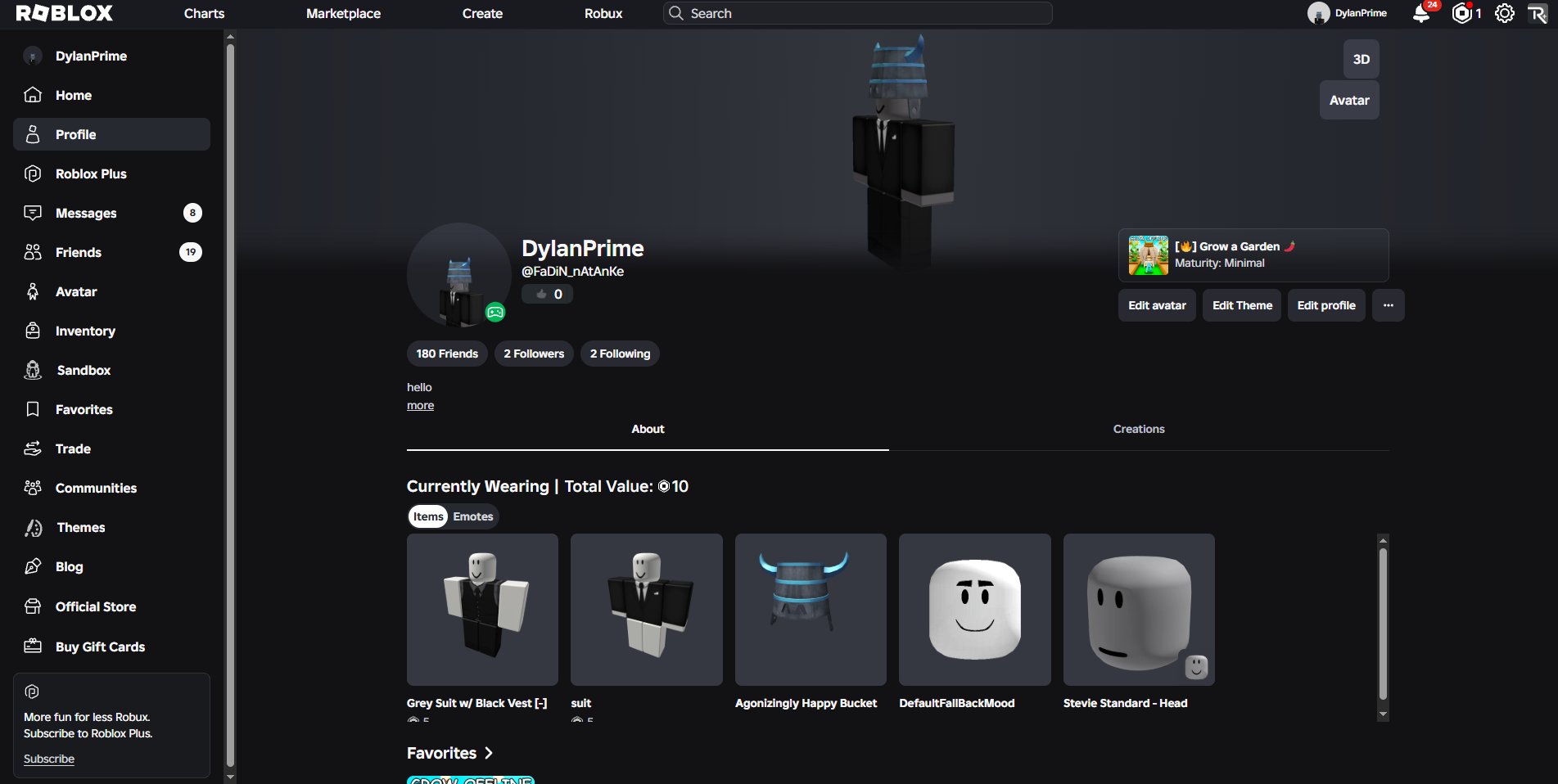Screen dimensions: 1558x784
Task: Open Create in the top navigation
Action: pyautogui.click(x=482, y=13)
